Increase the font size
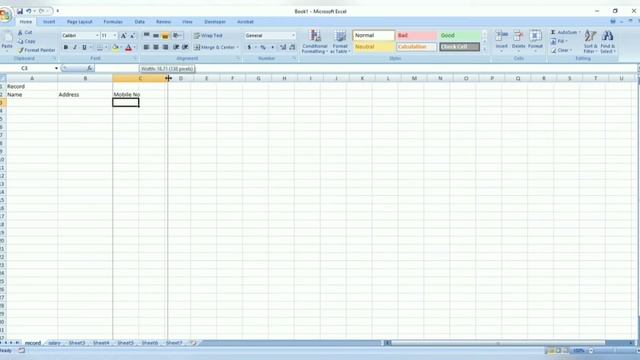The image size is (640, 360). 123,36
